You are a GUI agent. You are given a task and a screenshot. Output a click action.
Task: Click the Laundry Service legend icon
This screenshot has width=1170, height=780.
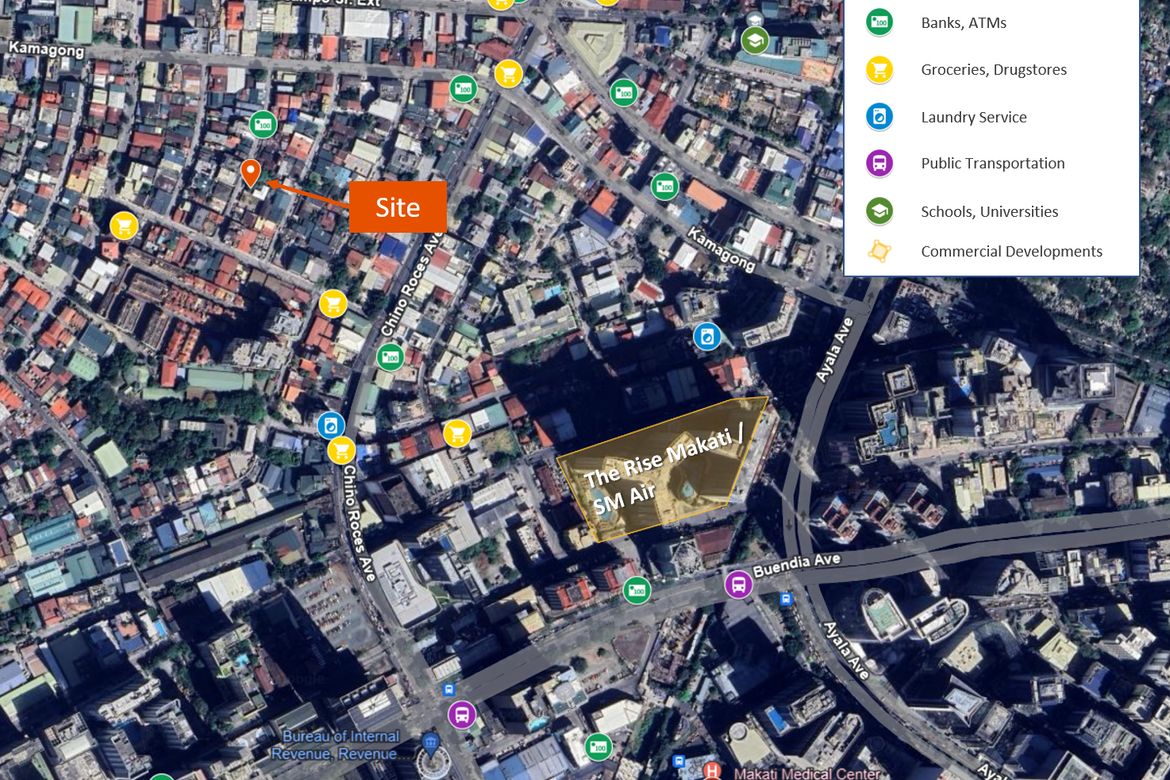pos(880,116)
